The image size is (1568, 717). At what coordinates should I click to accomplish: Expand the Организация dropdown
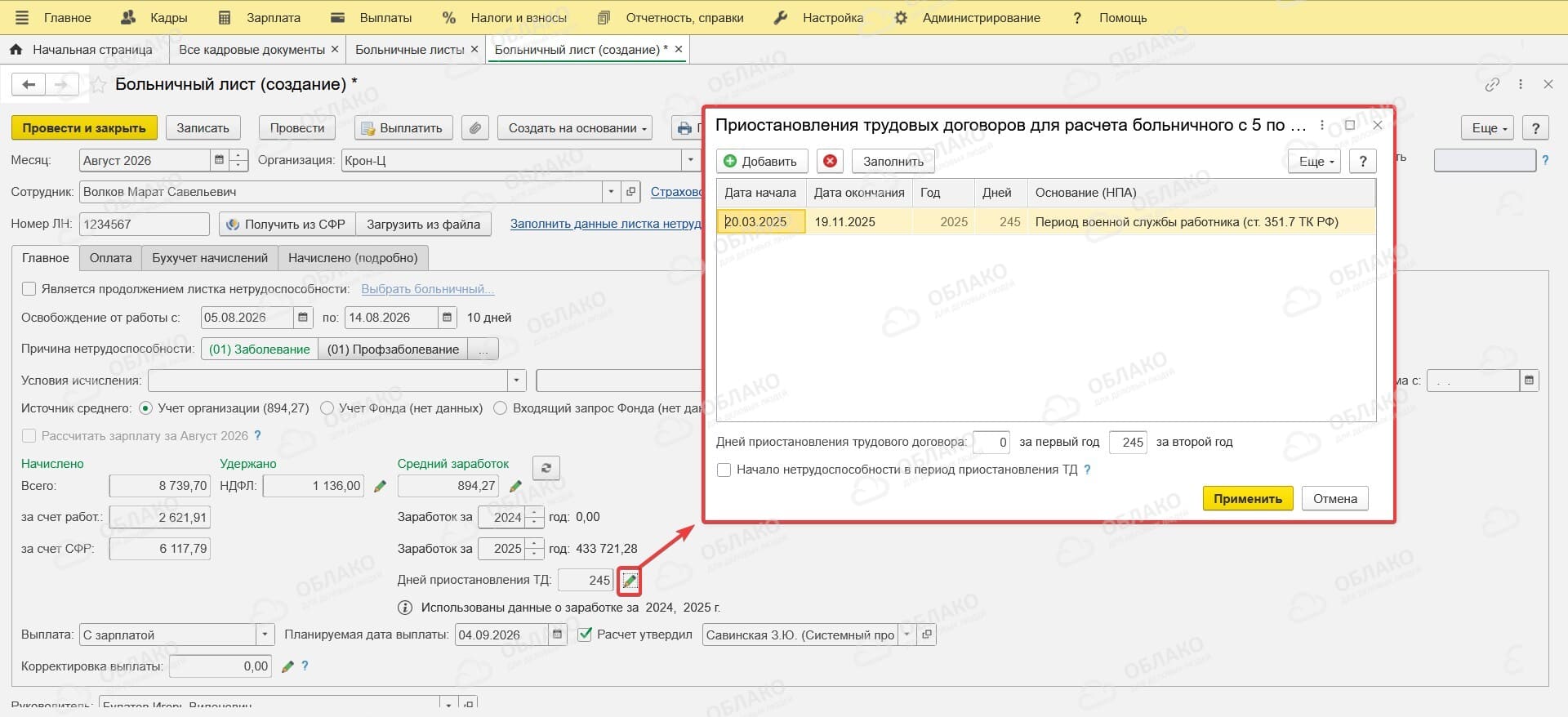click(x=690, y=160)
